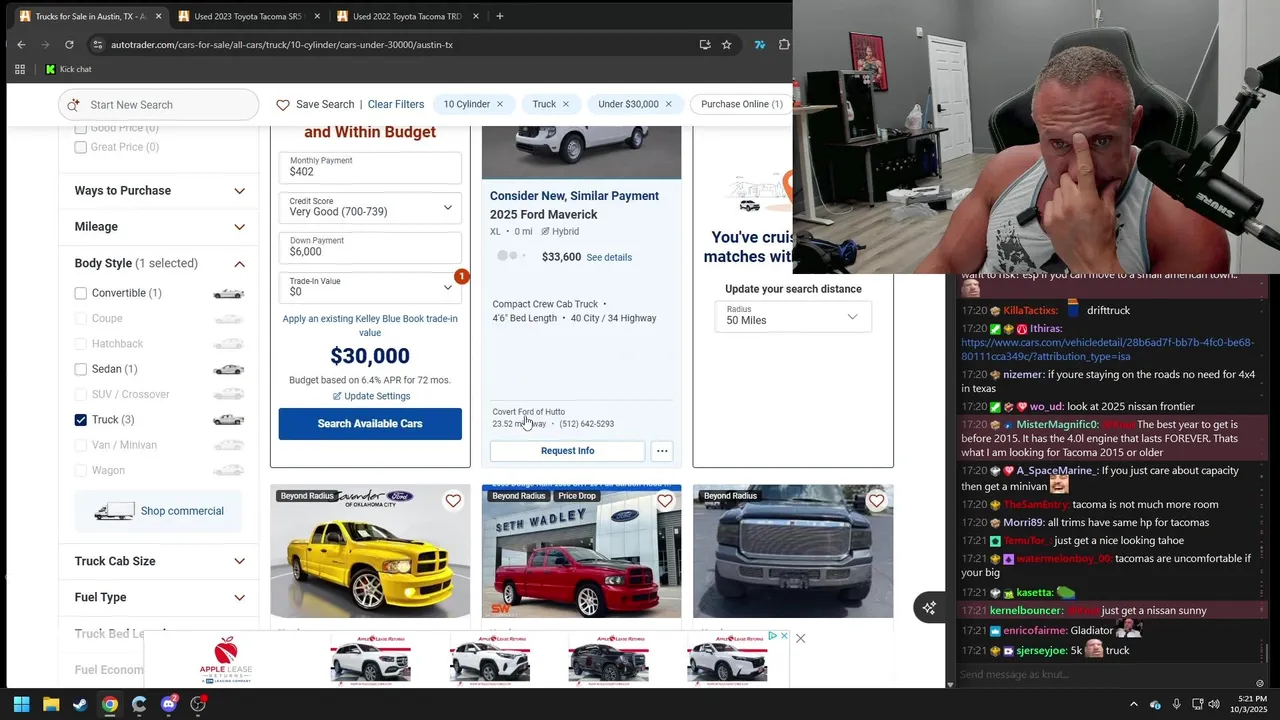Click the Clear Filters link

(396, 104)
